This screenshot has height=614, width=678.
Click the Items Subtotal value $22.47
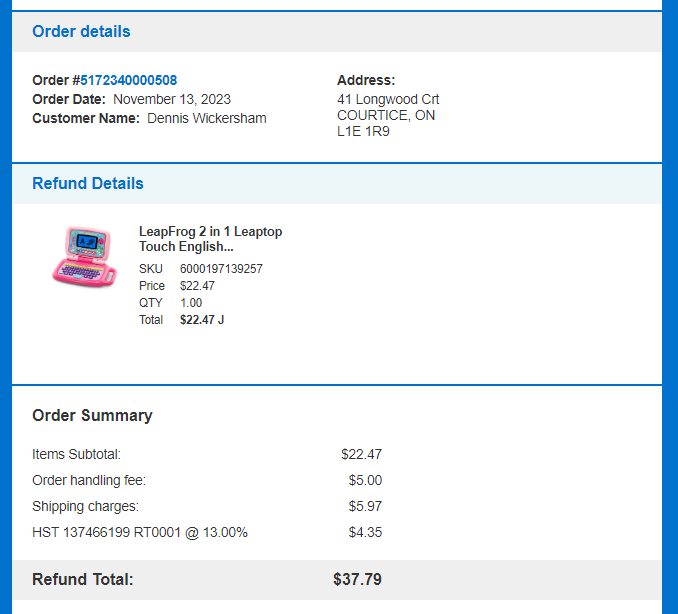[x=361, y=454]
